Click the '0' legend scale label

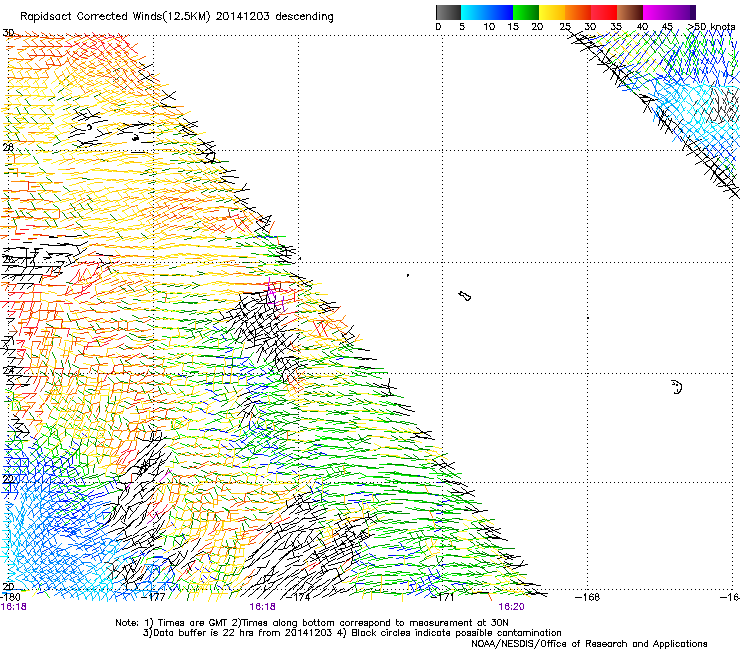click(438, 27)
